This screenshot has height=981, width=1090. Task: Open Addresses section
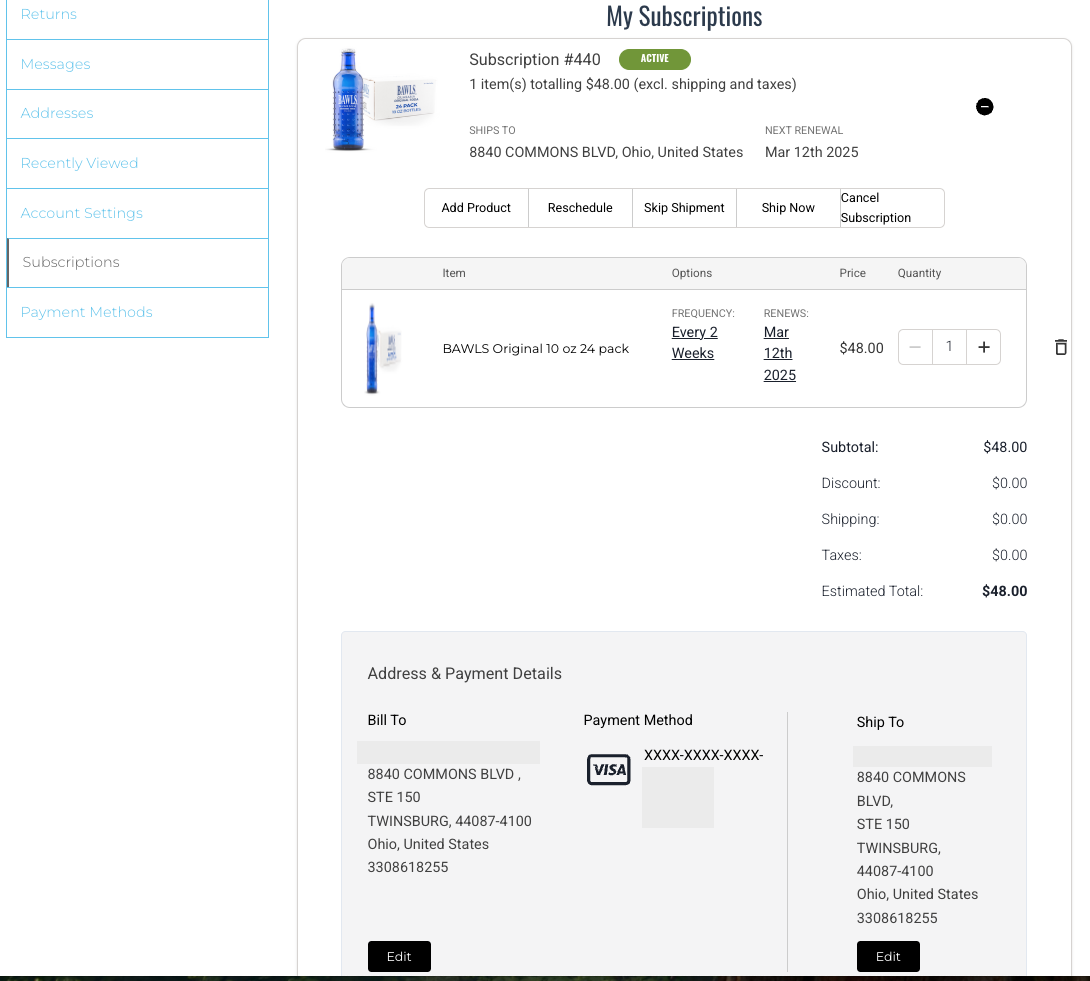coord(137,114)
